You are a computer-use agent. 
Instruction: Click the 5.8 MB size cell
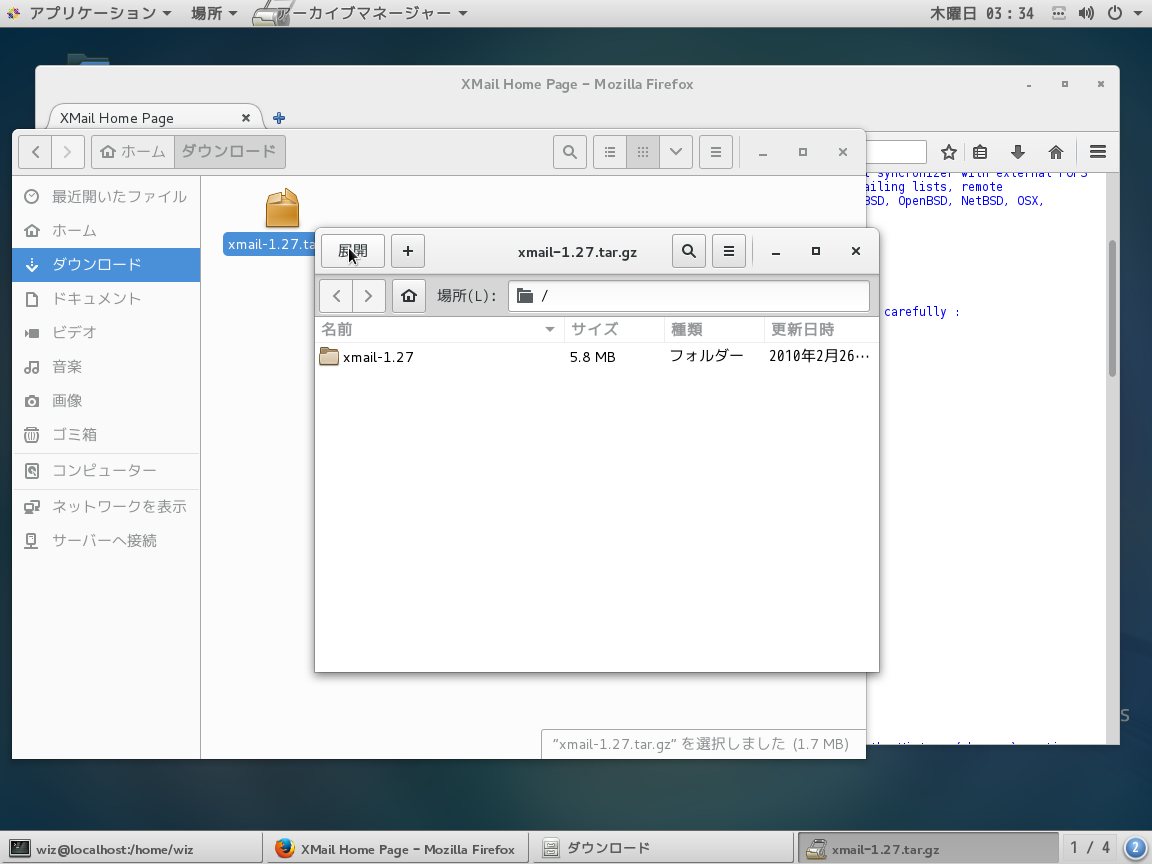[x=592, y=357]
